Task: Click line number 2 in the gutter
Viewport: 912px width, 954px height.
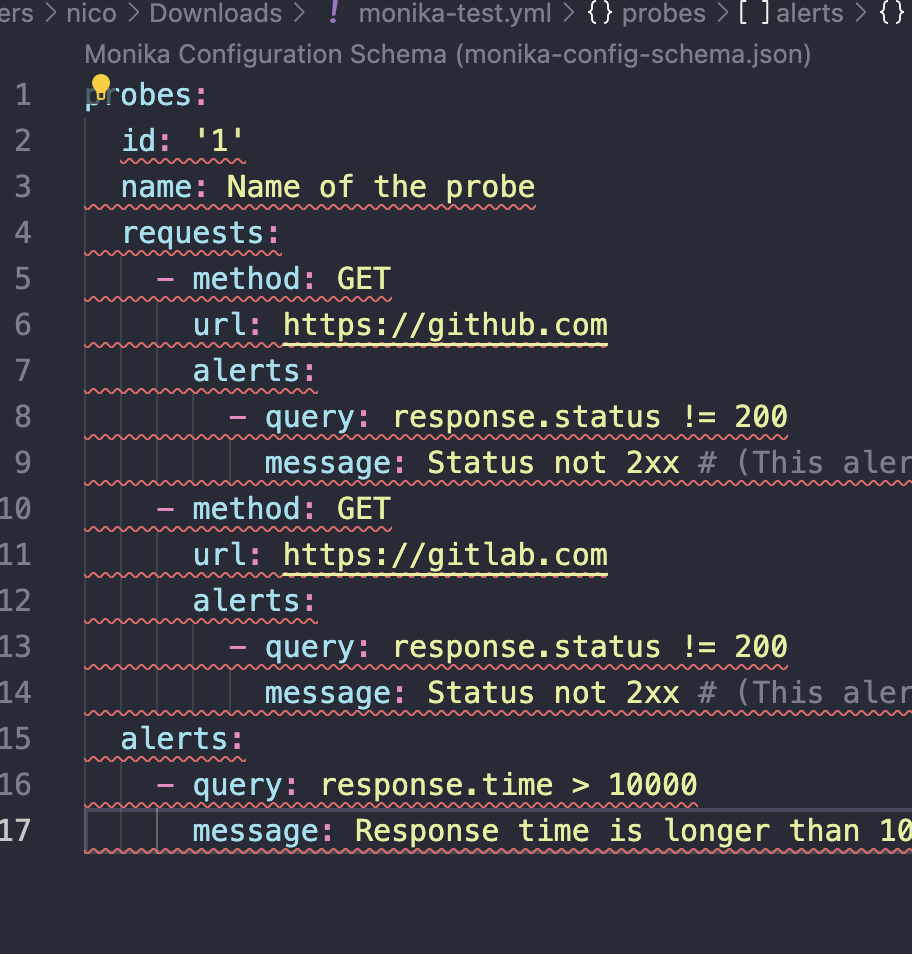Action: [x=22, y=140]
